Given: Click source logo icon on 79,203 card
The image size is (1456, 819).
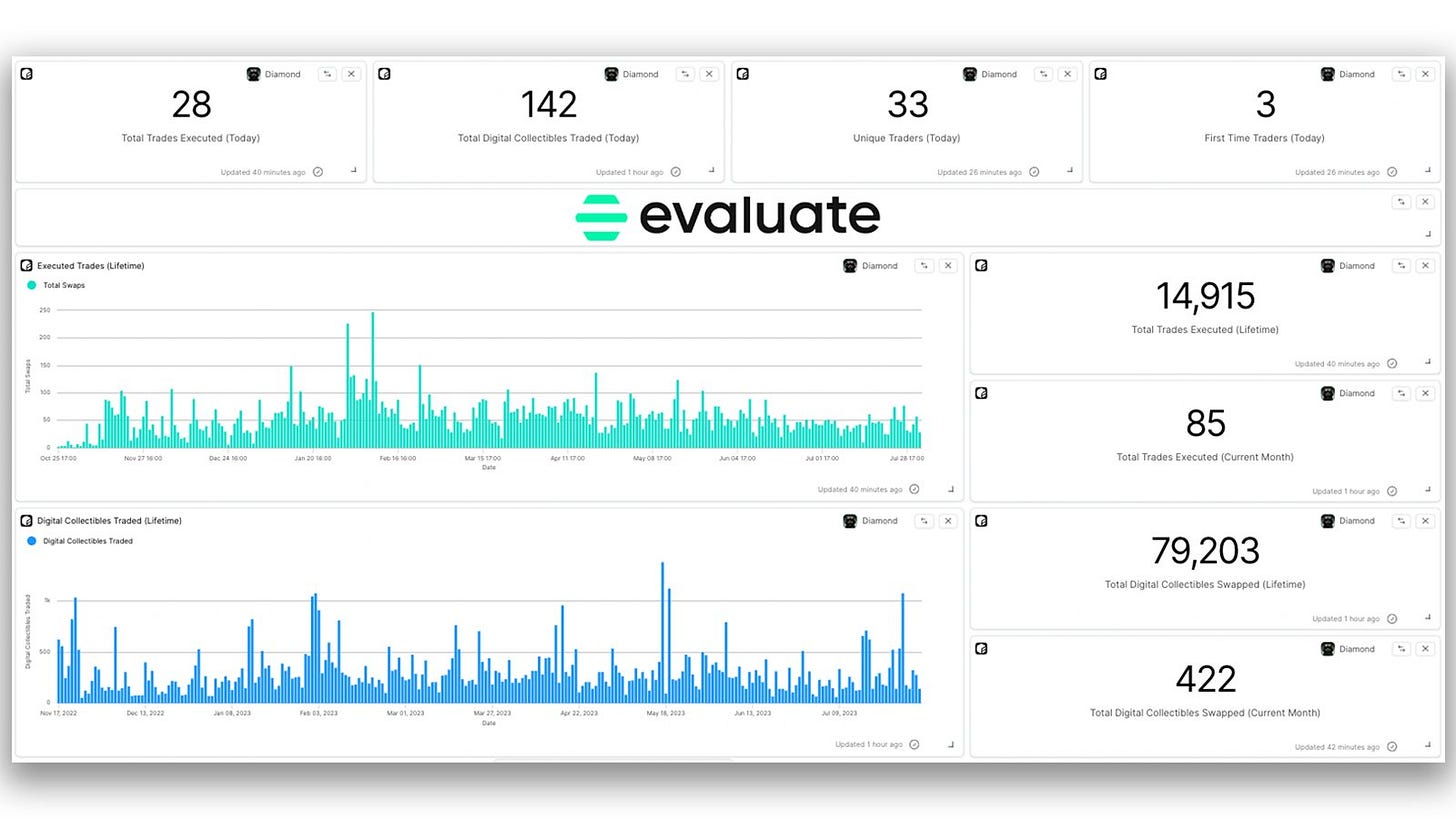Looking at the screenshot, I should pos(982,521).
